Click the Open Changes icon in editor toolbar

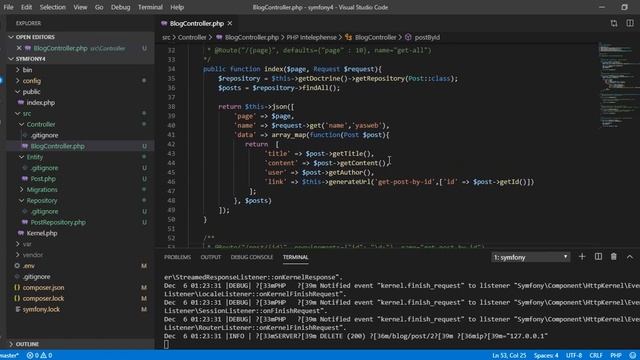pyautogui.click(x=614, y=23)
